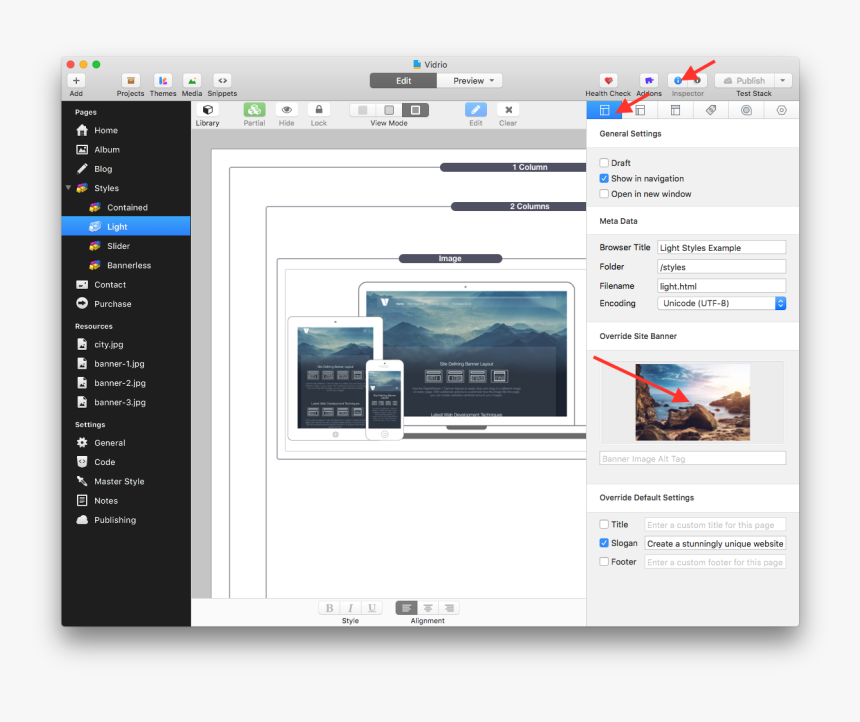
Task: Open the Publish dropdown arrow
Action: click(783, 81)
